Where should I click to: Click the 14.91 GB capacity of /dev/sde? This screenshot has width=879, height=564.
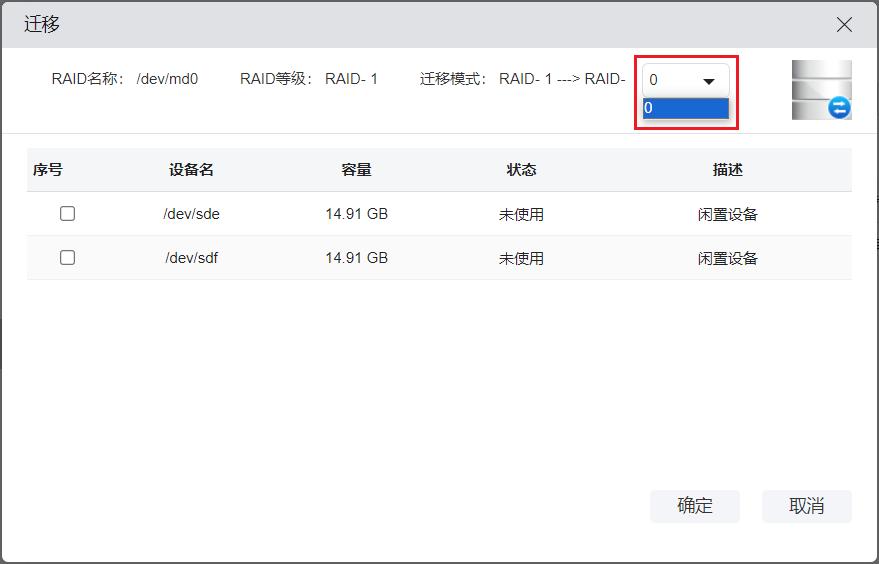pos(356,214)
